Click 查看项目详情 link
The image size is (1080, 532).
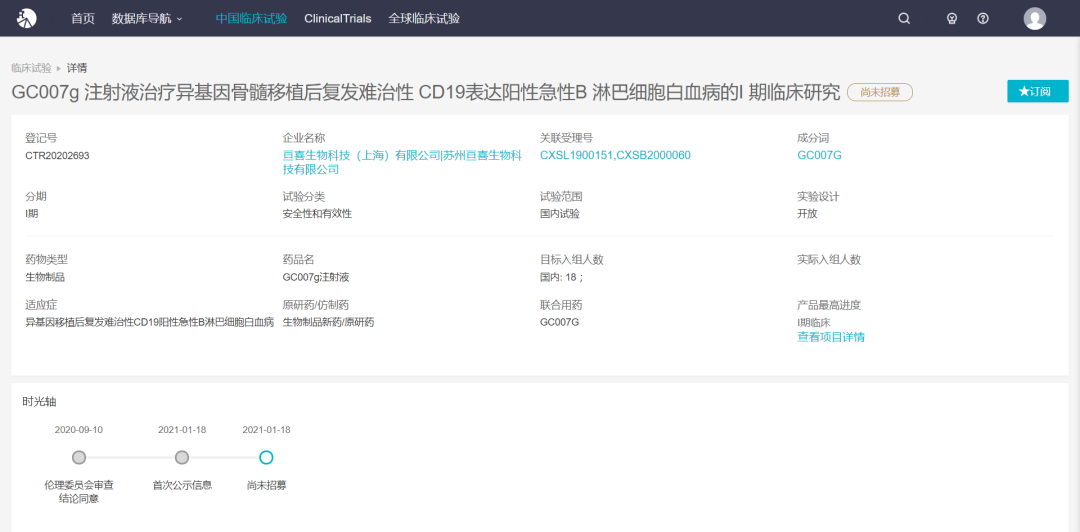[x=831, y=337]
